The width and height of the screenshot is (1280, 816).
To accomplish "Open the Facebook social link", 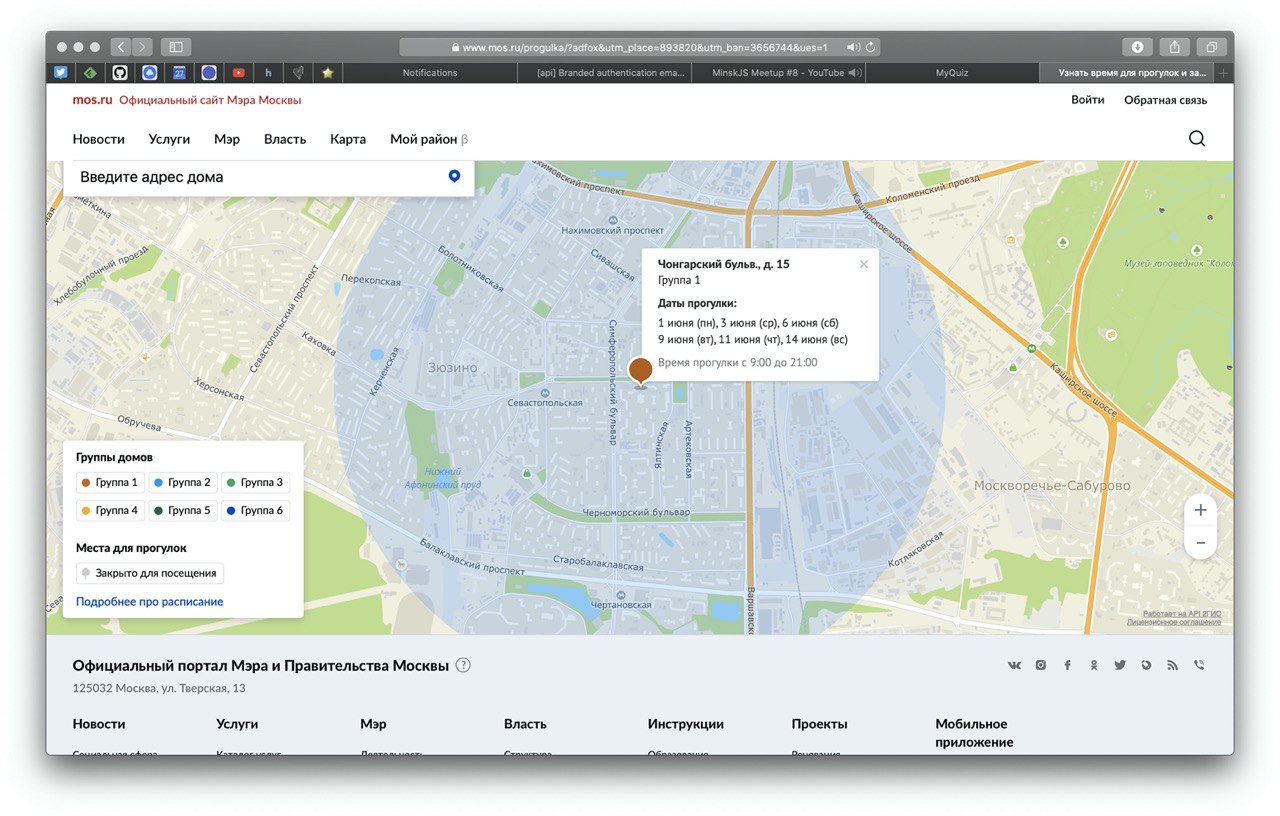I will 1067,665.
